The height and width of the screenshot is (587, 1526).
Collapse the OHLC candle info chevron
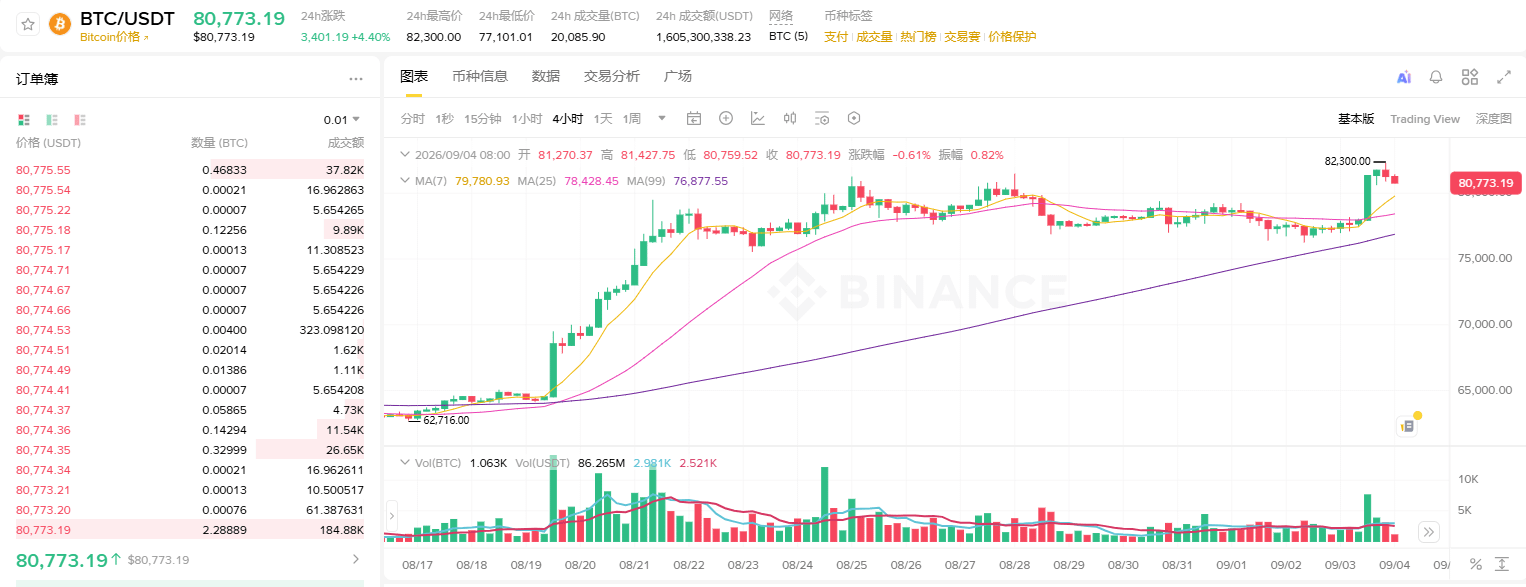[405, 155]
